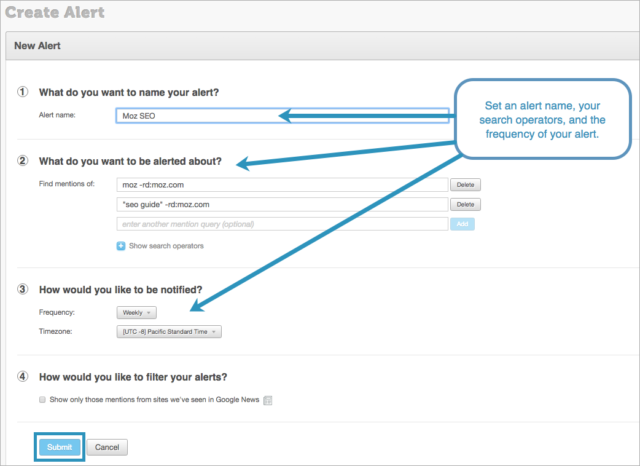
Task: Expand the Show search operators link
Action: coord(166,245)
